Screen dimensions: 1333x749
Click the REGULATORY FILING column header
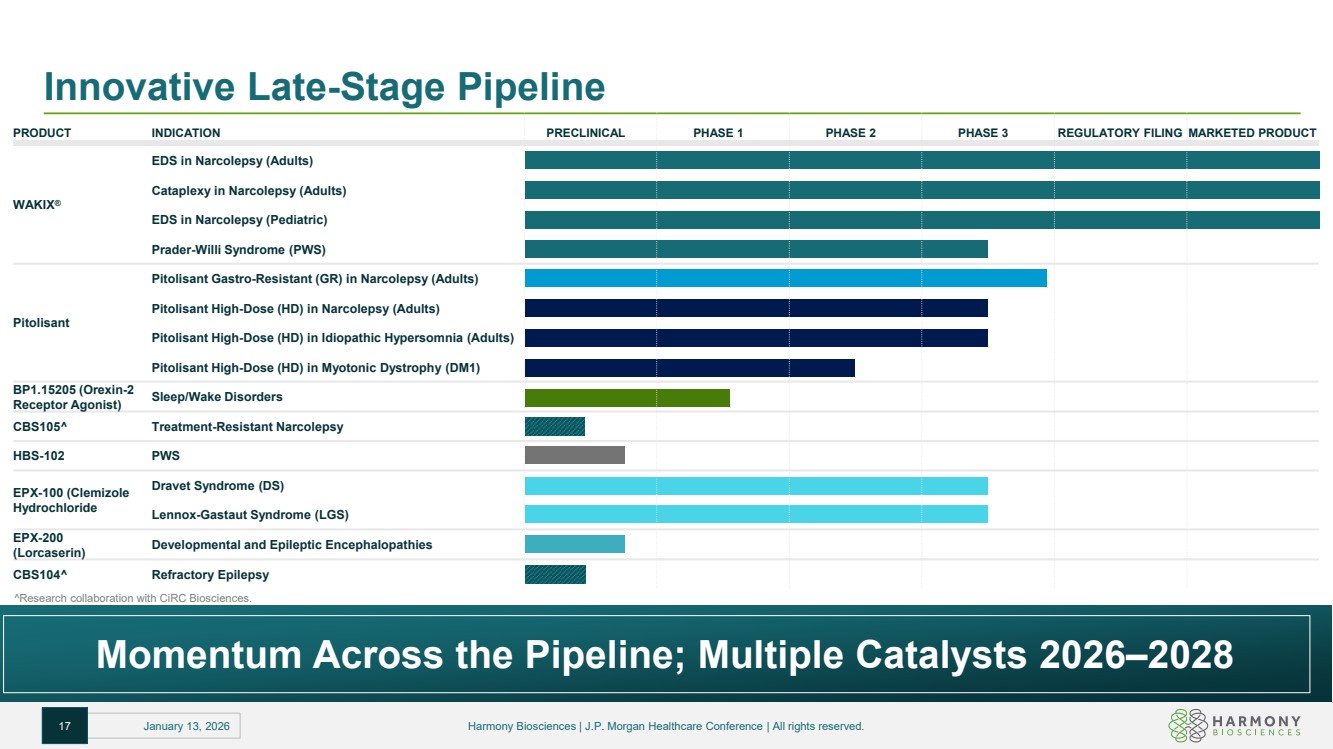point(1119,133)
